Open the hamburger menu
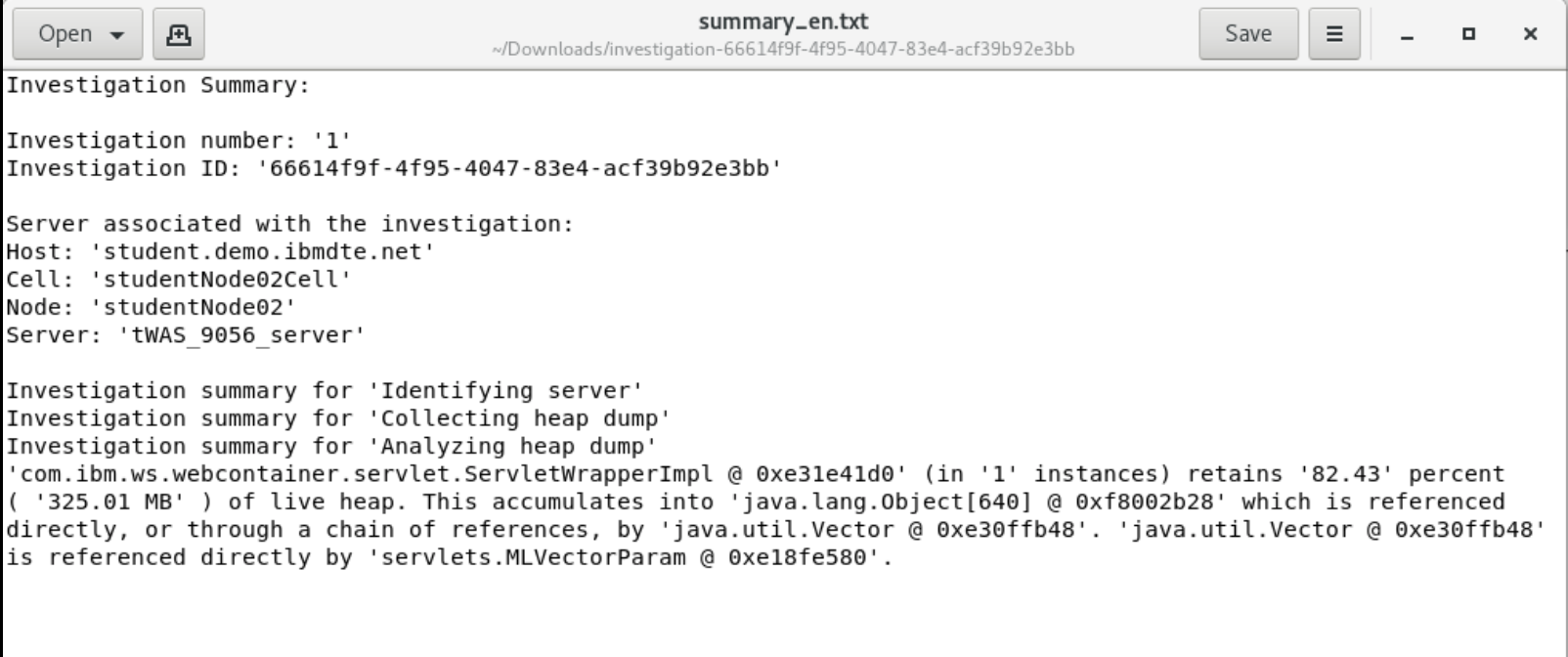 (1333, 34)
